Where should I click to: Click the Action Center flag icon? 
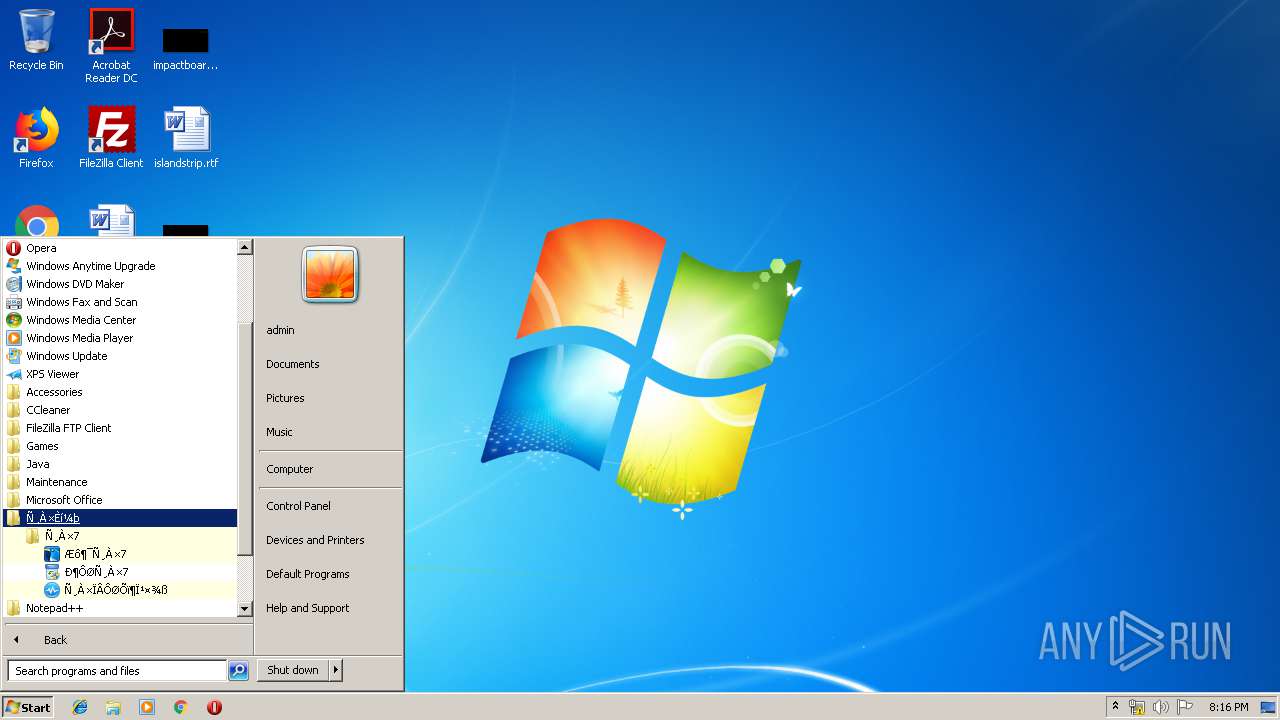1185,707
